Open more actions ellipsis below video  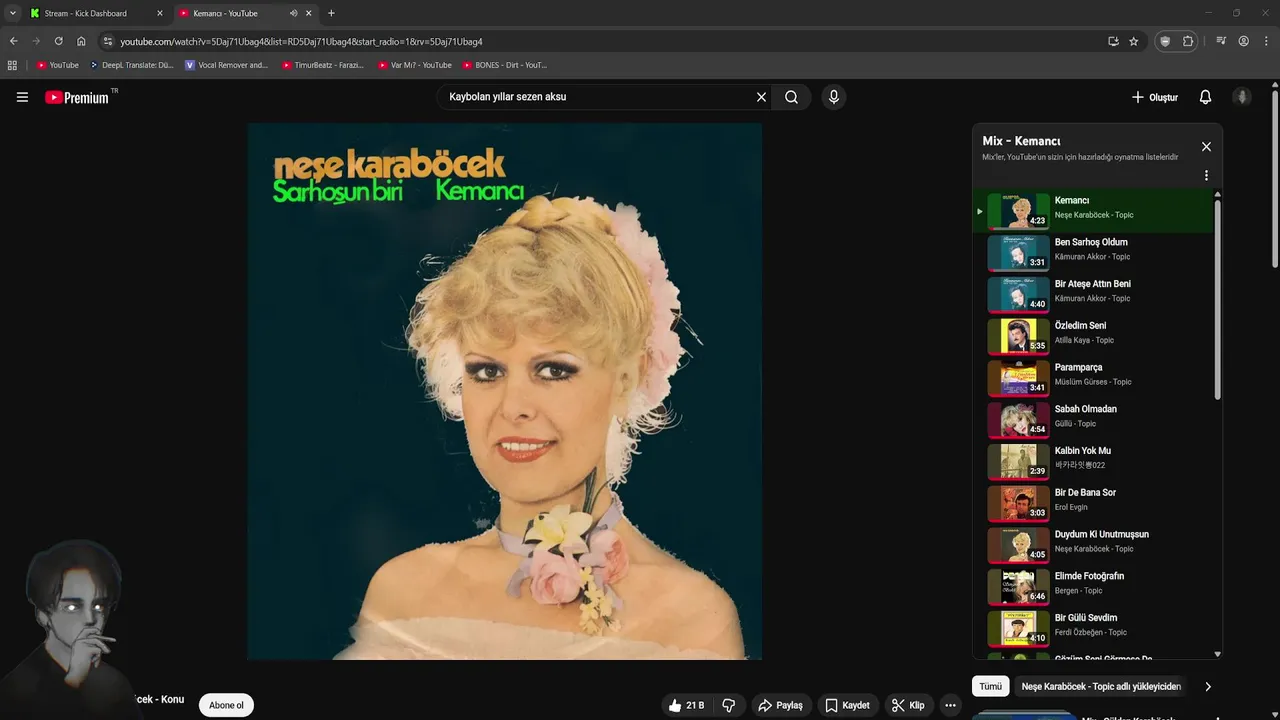click(950, 705)
